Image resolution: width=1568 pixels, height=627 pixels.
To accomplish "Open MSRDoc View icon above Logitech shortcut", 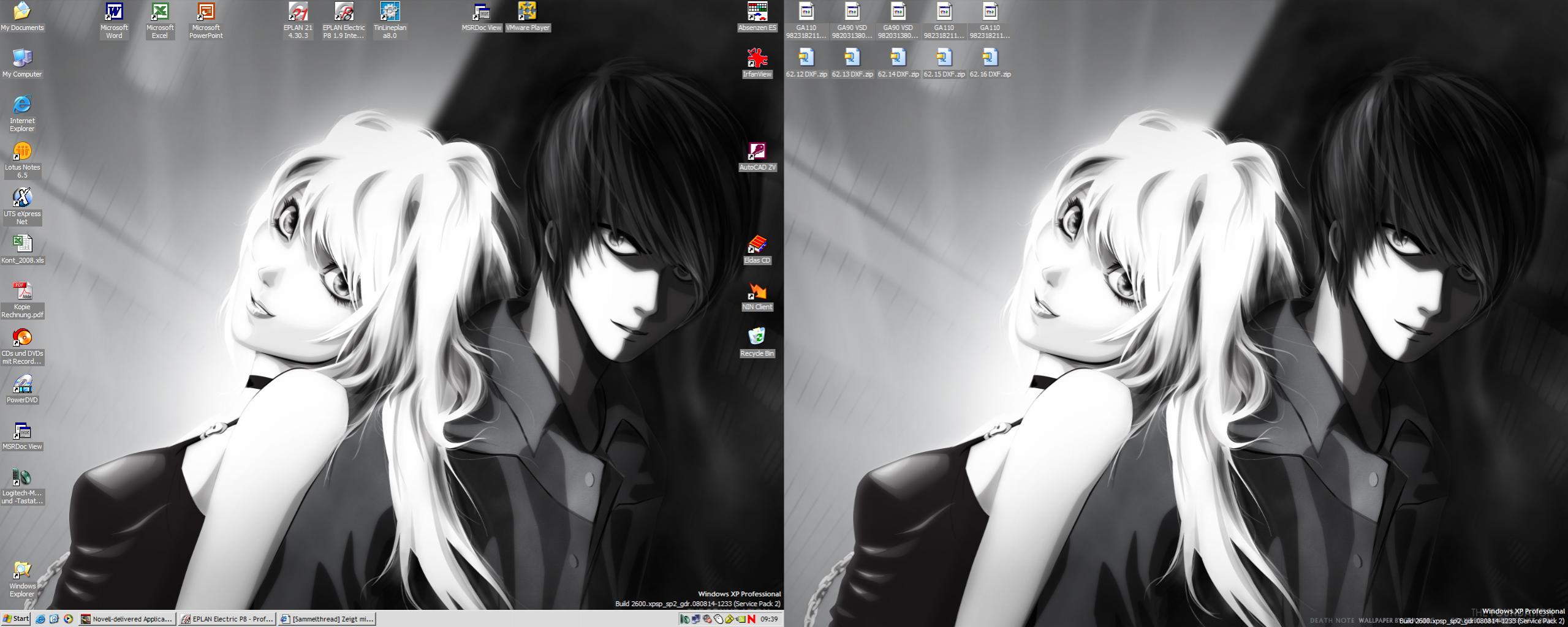I will click(x=22, y=435).
